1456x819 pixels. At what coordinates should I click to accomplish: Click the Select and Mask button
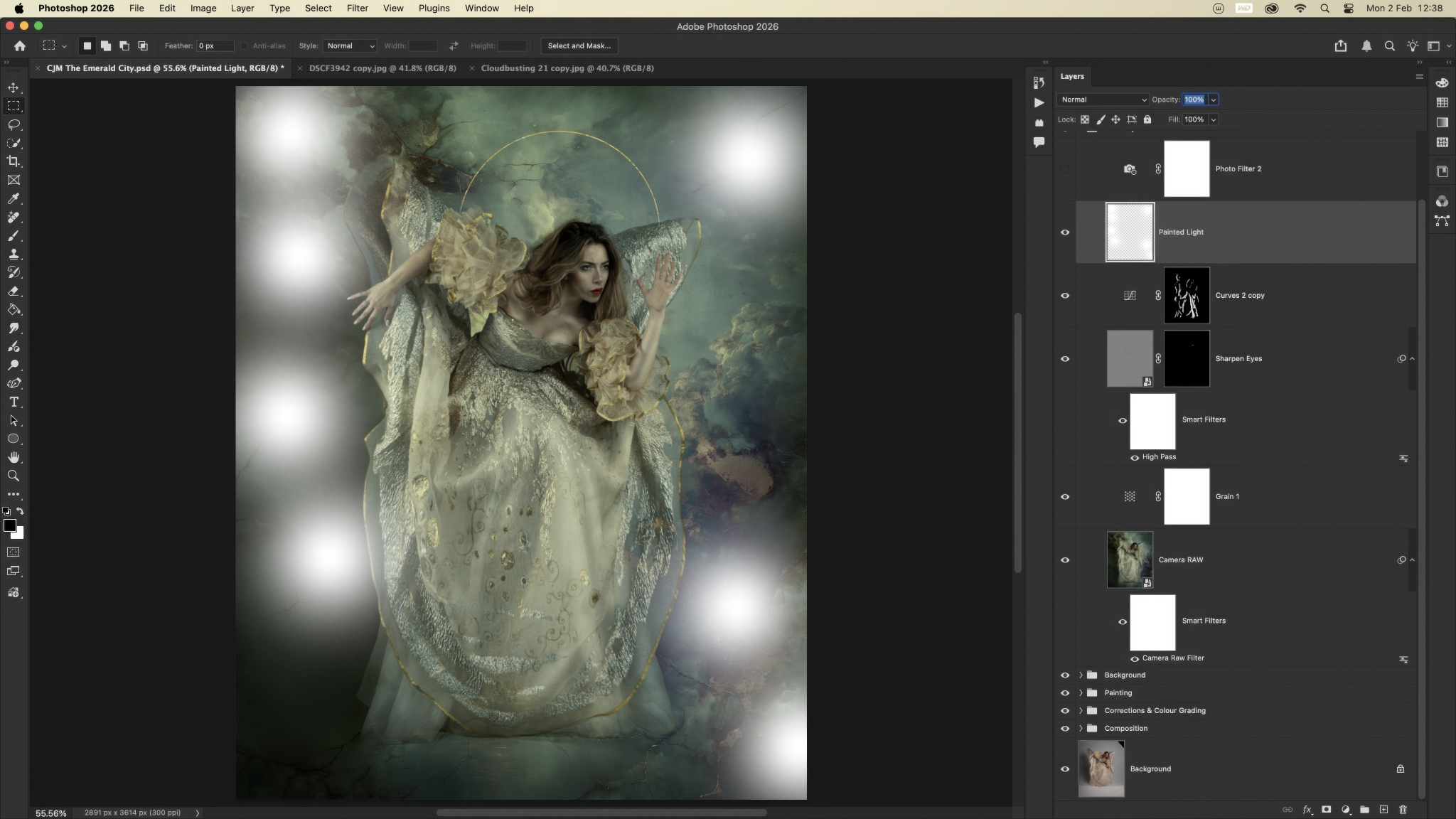579,45
